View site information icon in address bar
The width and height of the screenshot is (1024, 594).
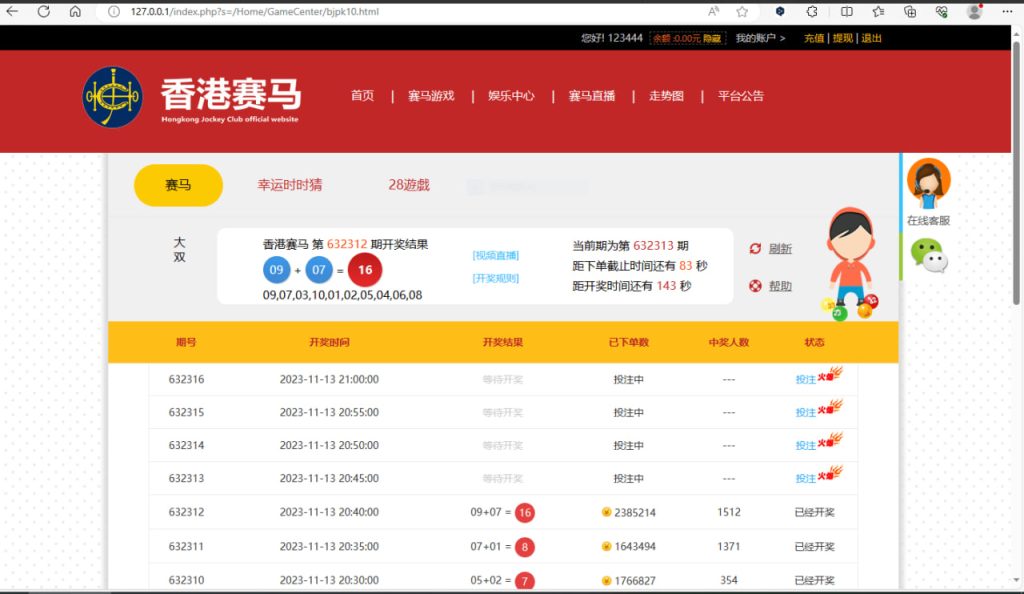click(x=114, y=11)
